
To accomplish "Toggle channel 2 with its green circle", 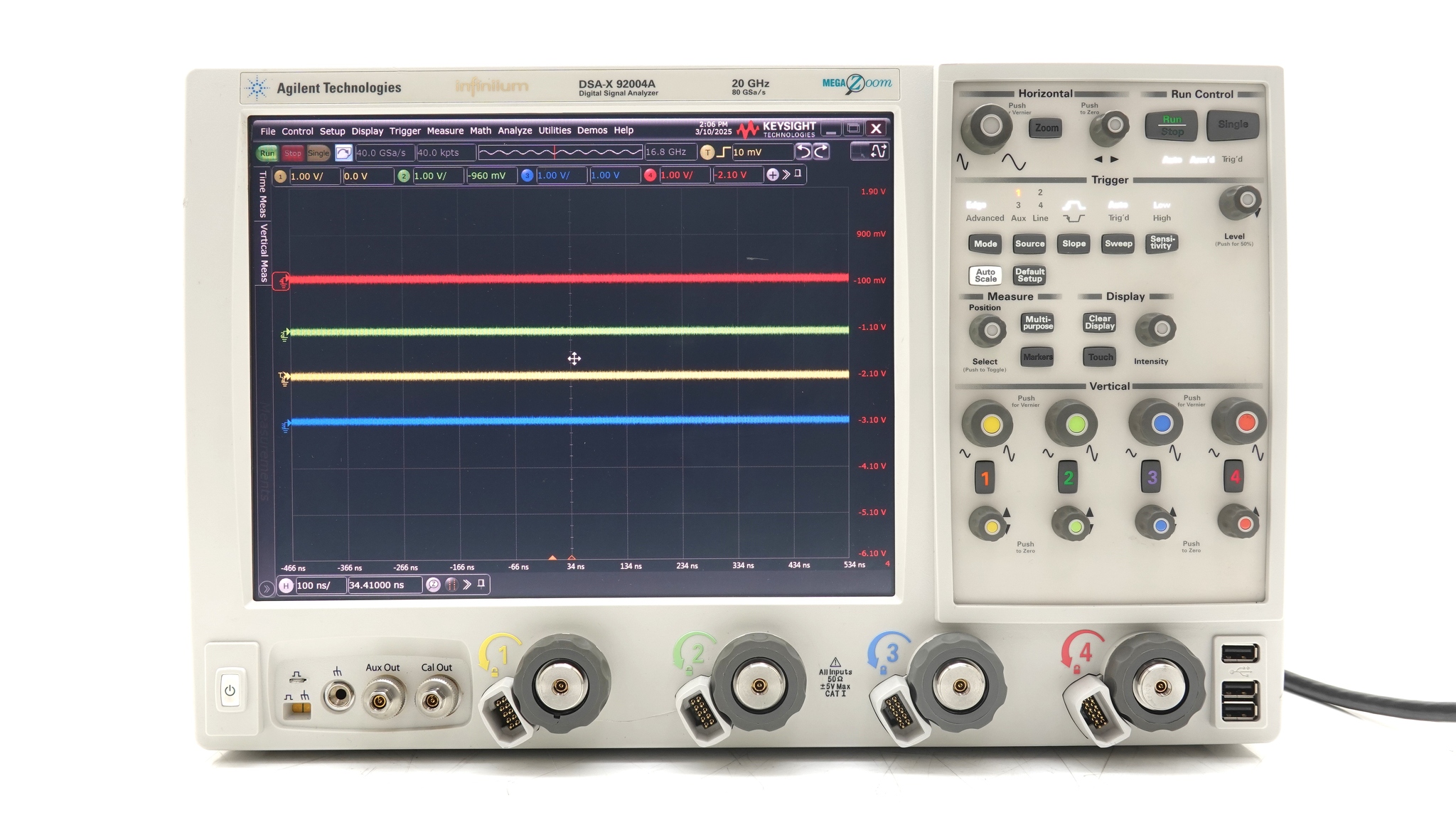I will tap(403, 176).
